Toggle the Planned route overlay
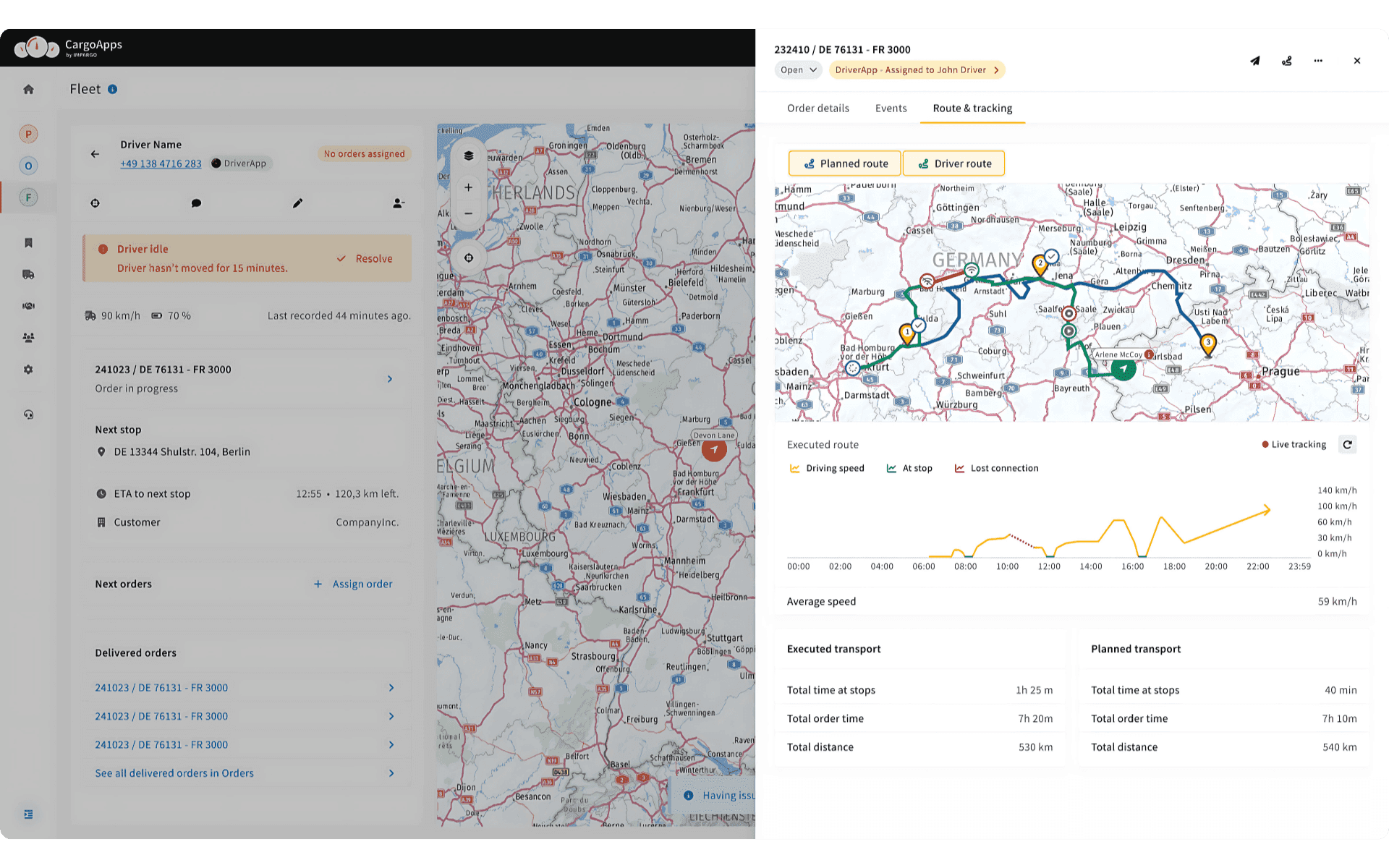 844,163
